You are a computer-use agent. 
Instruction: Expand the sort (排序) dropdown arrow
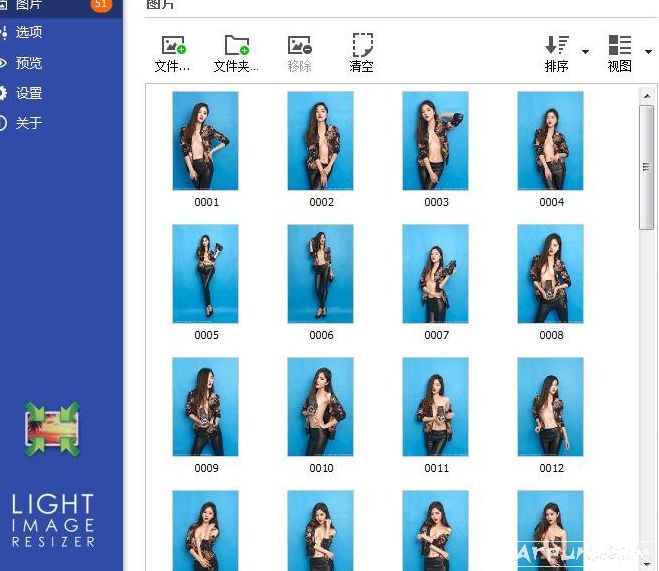(x=585, y=51)
